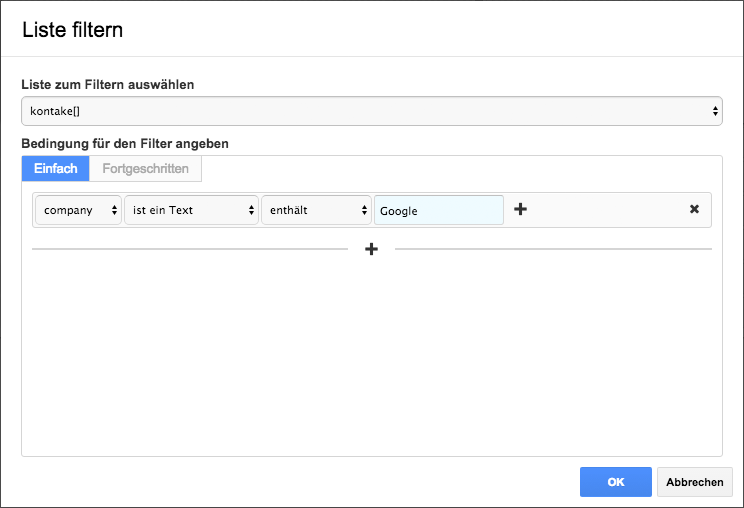Screen dimensions: 744x508
Task: Switch to the Fortgeschritten tab
Action: tap(146, 168)
